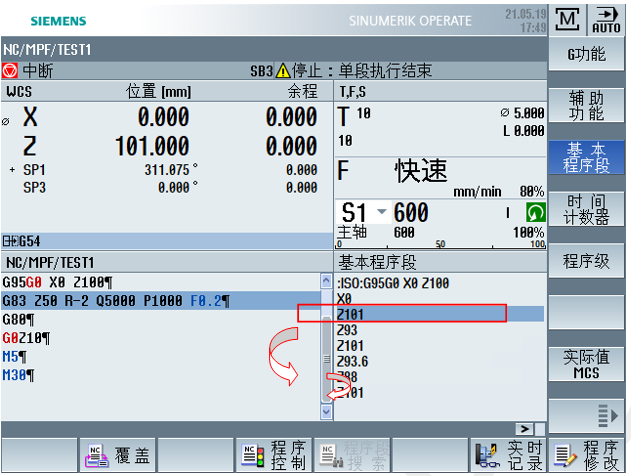Click the X axis position value 0.000

163,117
